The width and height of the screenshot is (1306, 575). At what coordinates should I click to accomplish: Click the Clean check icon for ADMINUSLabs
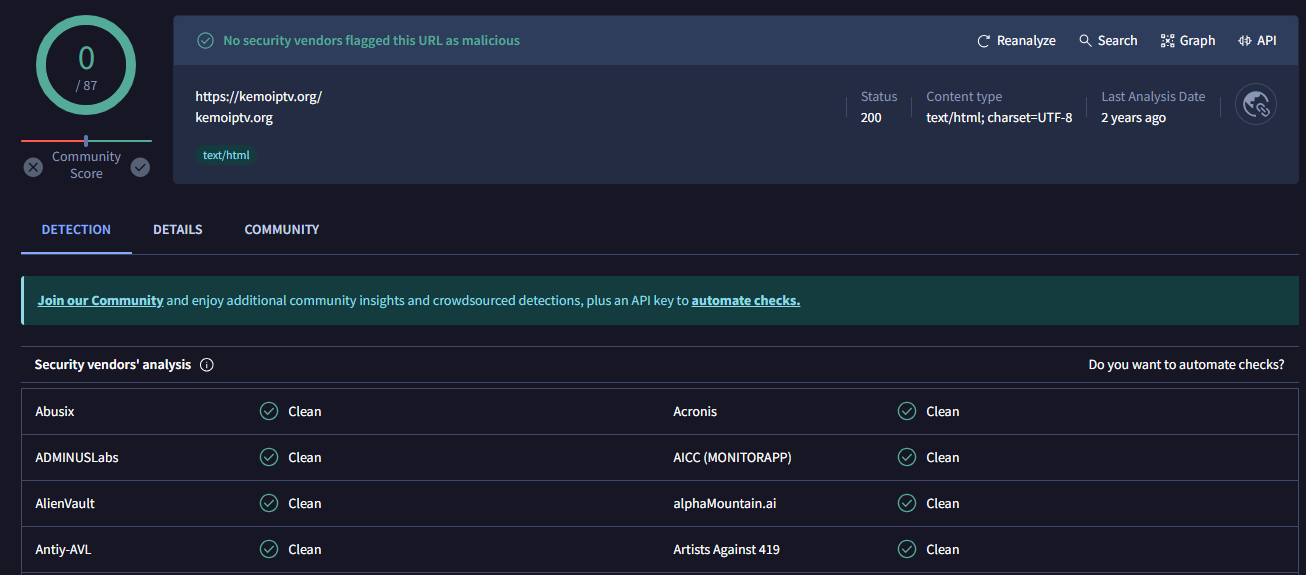click(269, 457)
